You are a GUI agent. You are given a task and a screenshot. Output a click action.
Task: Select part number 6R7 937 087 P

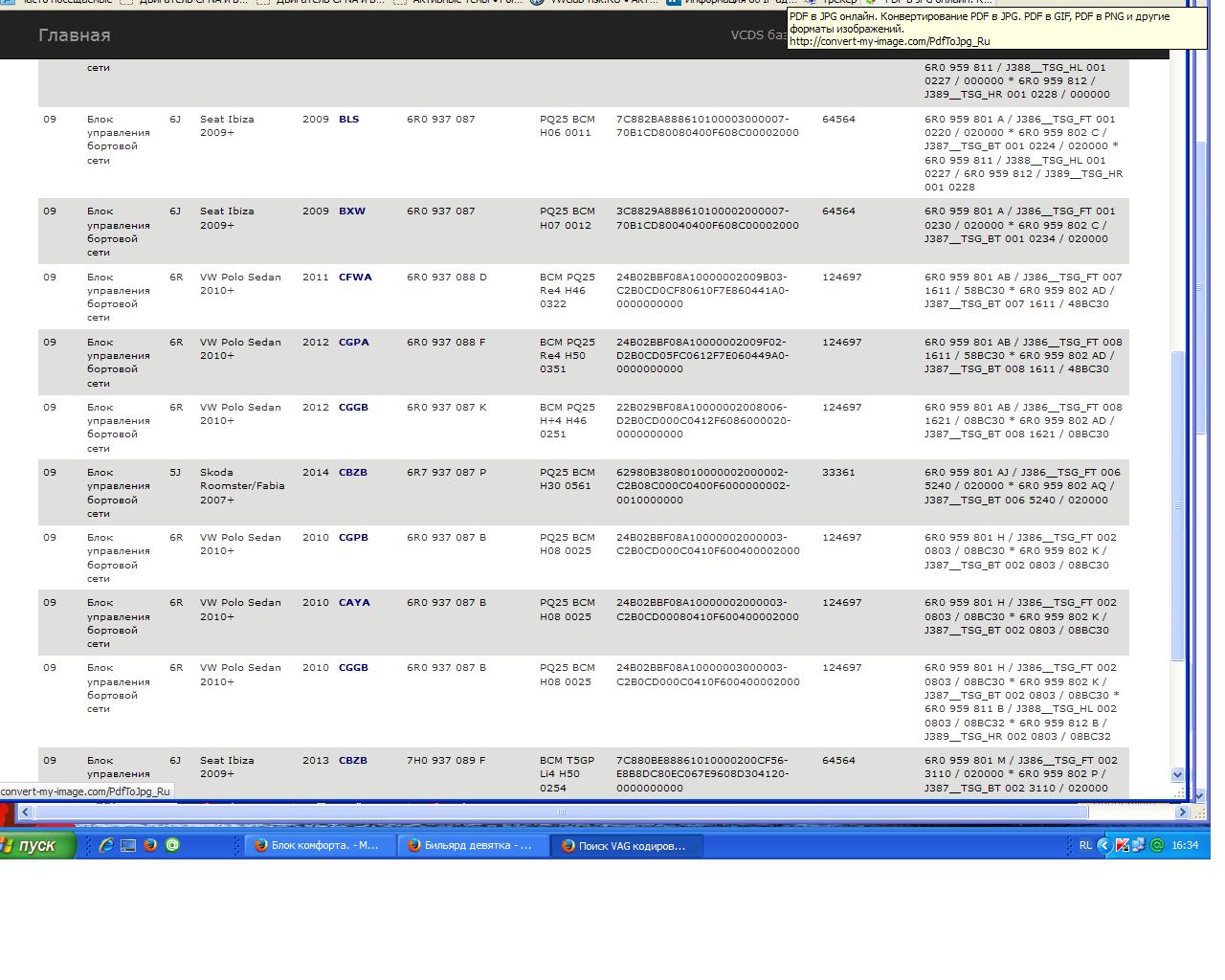[x=447, y=473]
